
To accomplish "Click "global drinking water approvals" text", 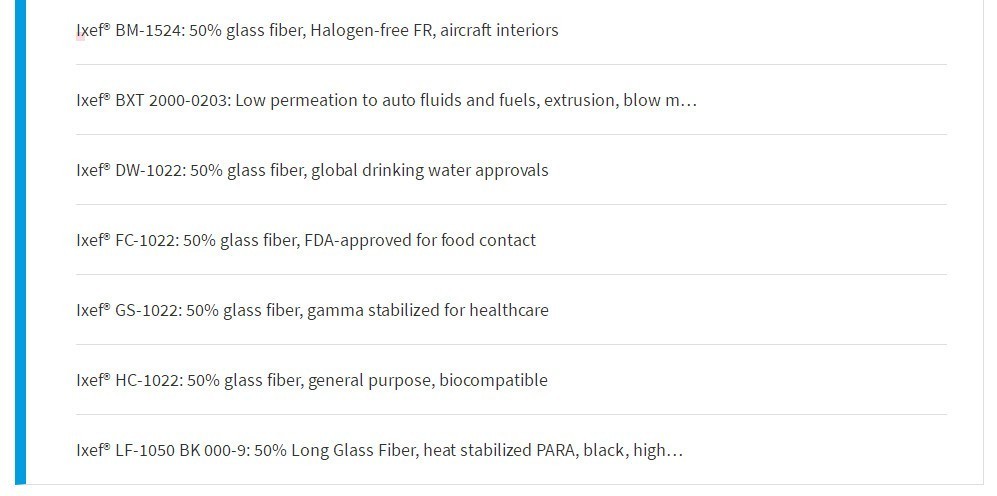I will tap(430, 170).
